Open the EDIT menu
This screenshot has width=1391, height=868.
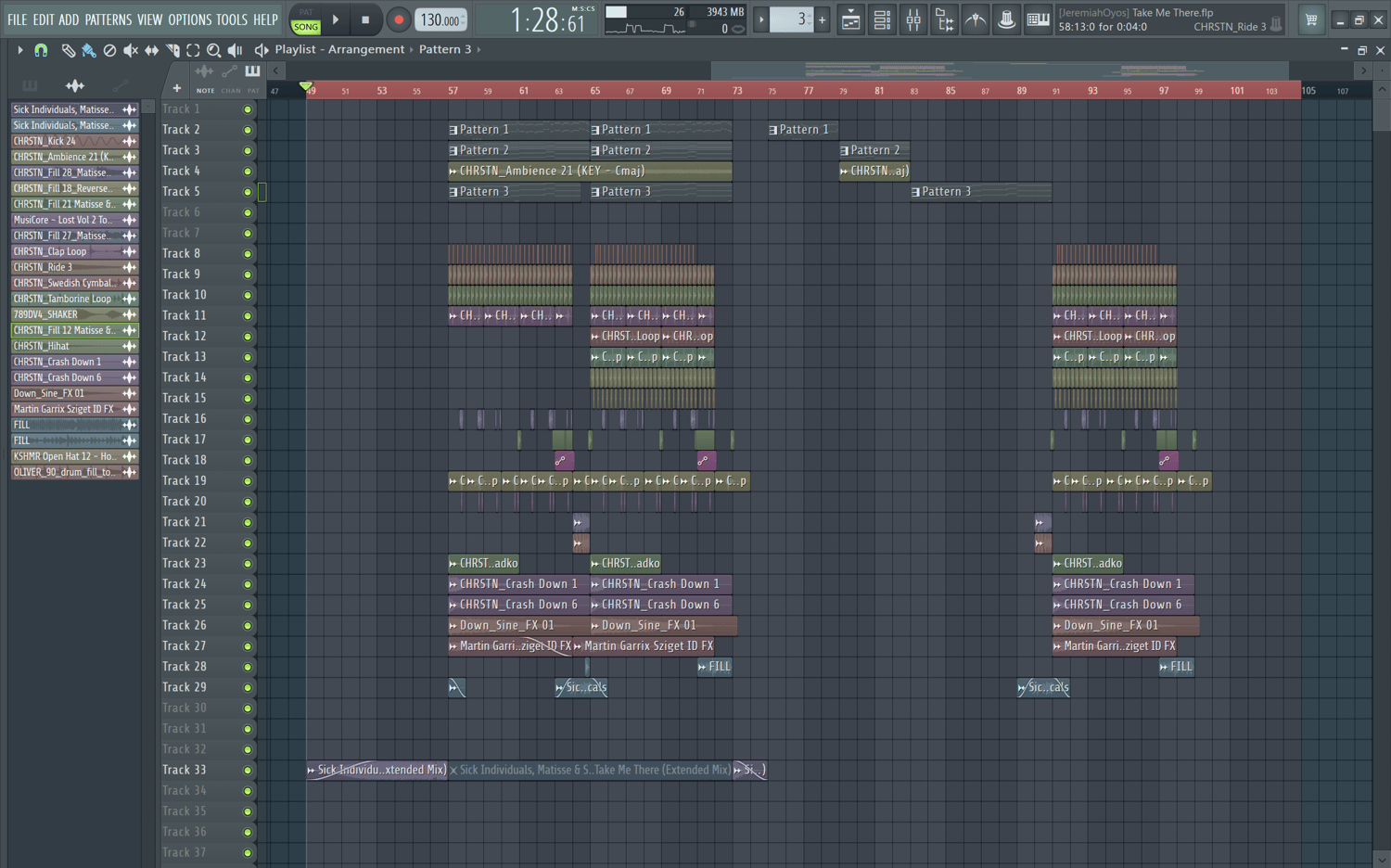tap(43, 19)
